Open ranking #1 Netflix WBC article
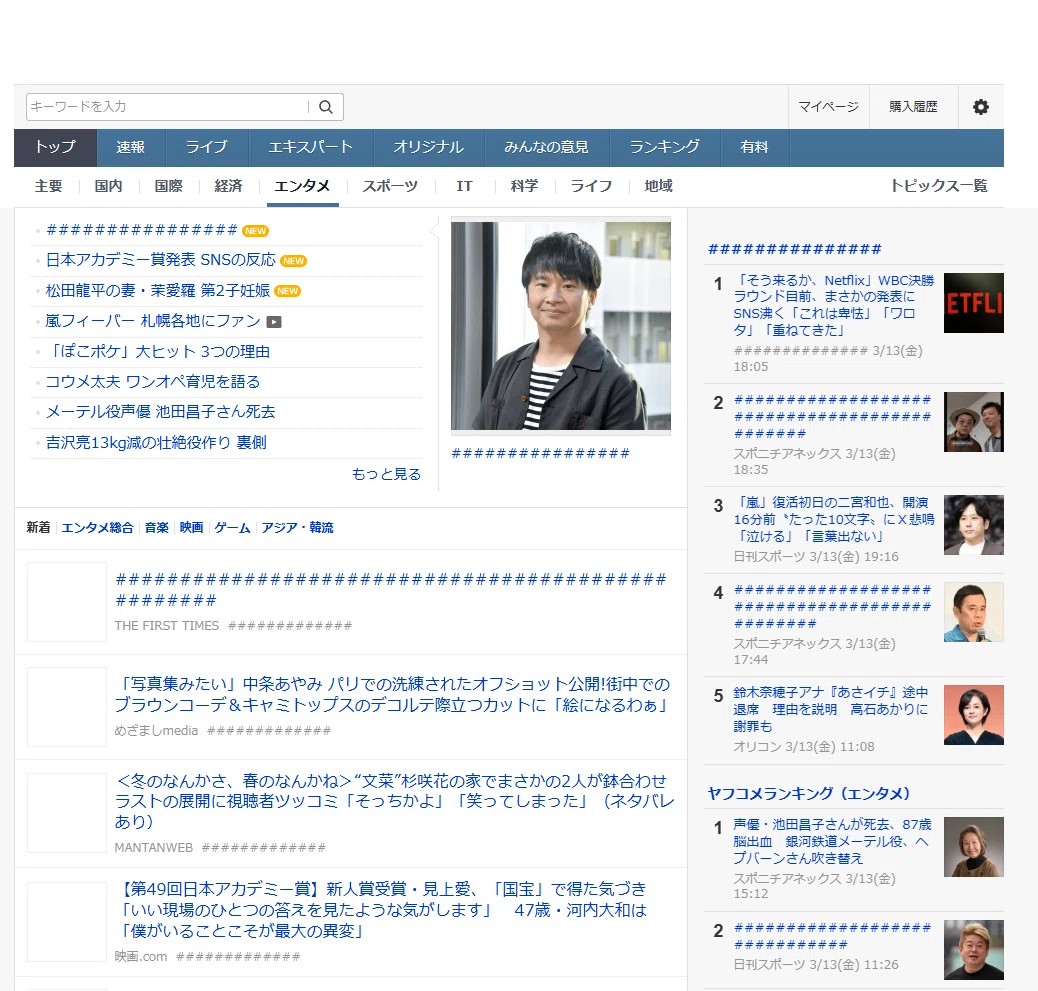 click(x=833, y=305)
